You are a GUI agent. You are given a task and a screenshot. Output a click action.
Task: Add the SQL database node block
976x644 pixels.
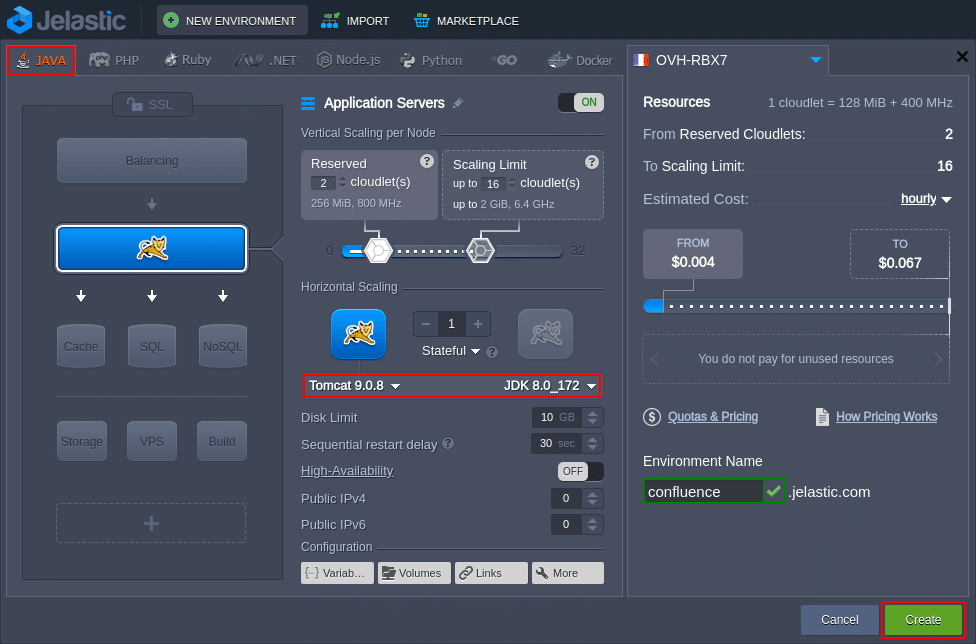pyautogui.click(x=151, y=346)
